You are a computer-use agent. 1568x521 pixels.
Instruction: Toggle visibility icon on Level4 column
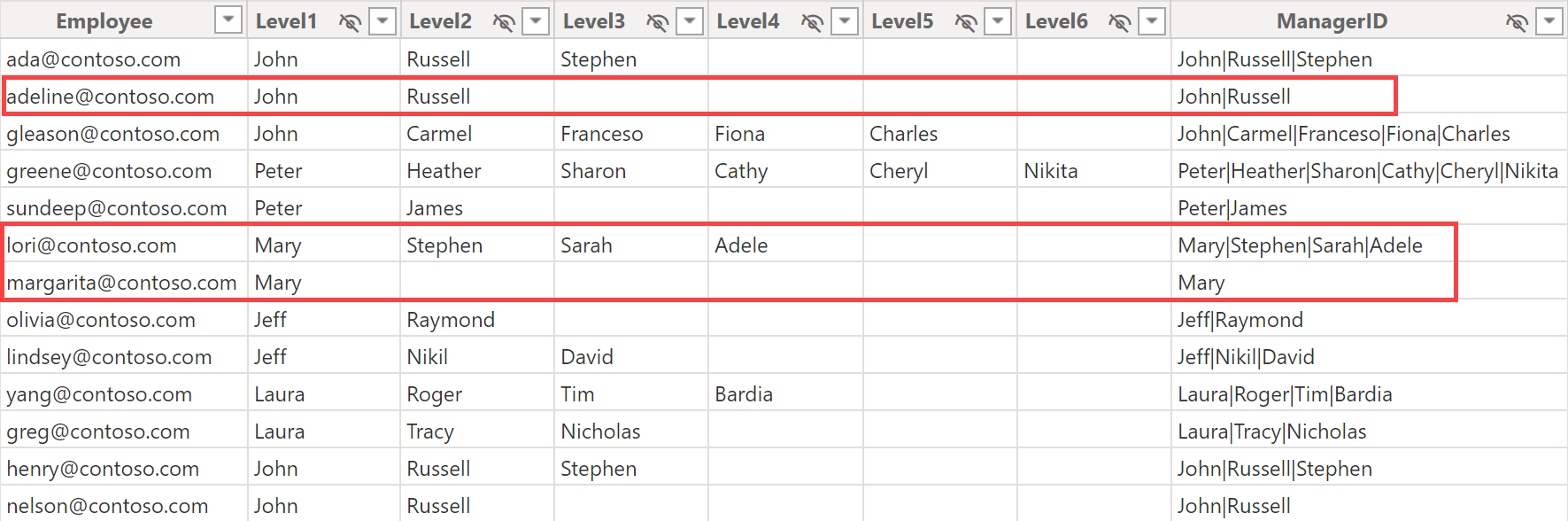[x=812, y=22]
